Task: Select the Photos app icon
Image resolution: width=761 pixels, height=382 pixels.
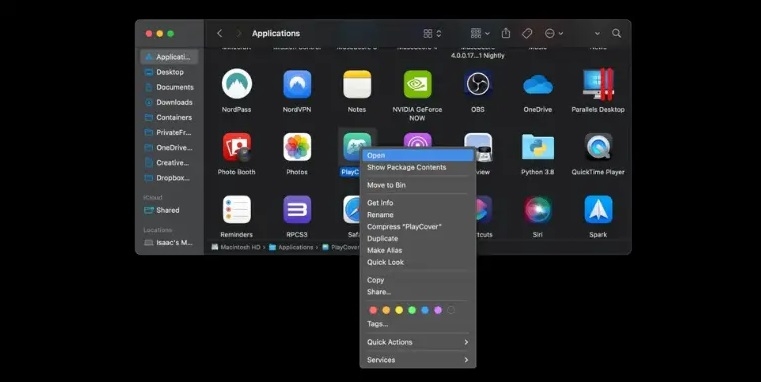Action: pyautogui.click(x=297, y=147)
